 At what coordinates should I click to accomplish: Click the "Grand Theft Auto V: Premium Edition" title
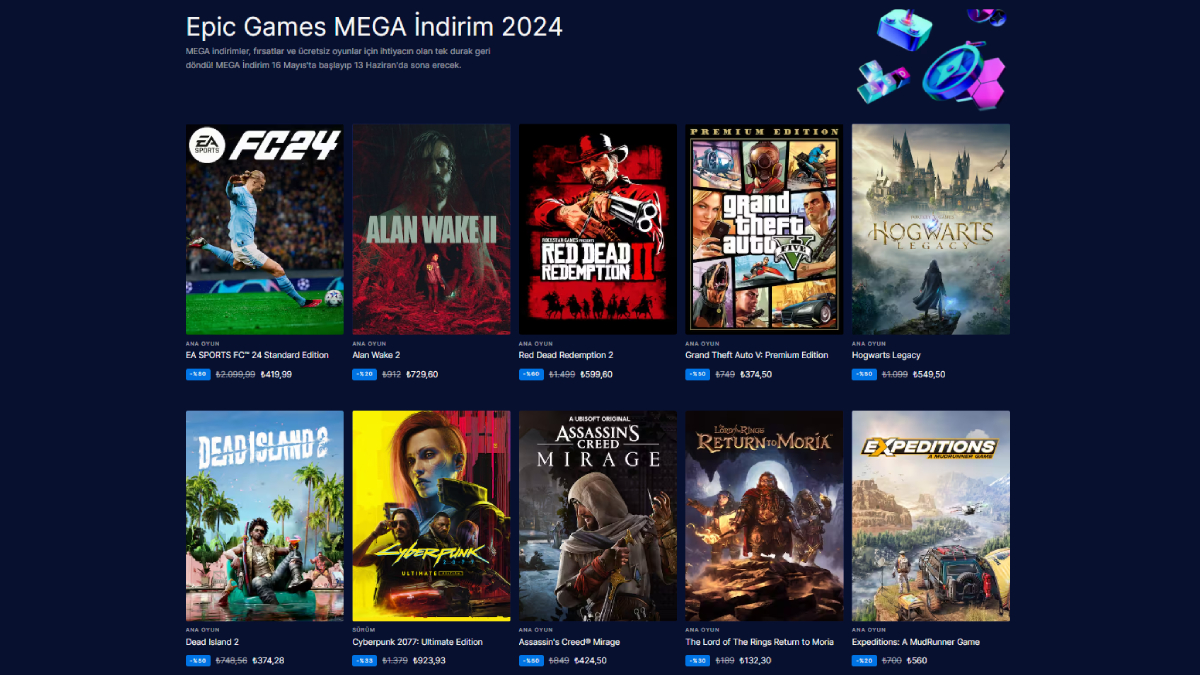click(x=757, y=355)
